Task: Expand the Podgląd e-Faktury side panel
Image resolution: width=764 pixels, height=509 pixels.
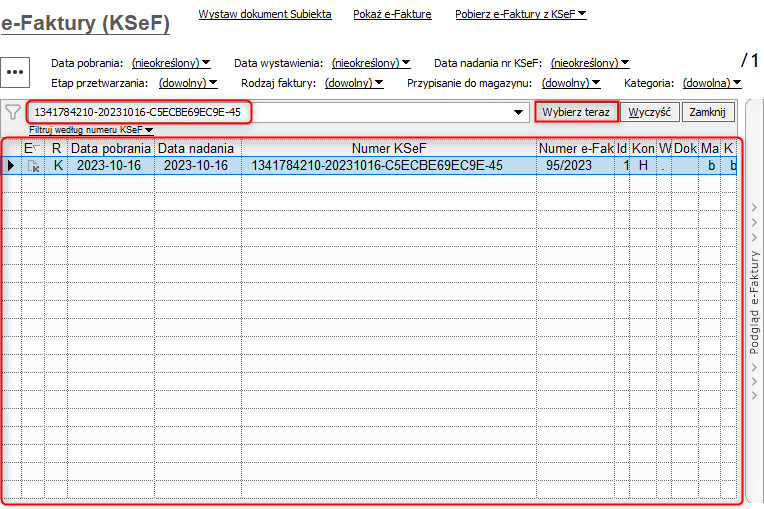Action: click(754, 302)
